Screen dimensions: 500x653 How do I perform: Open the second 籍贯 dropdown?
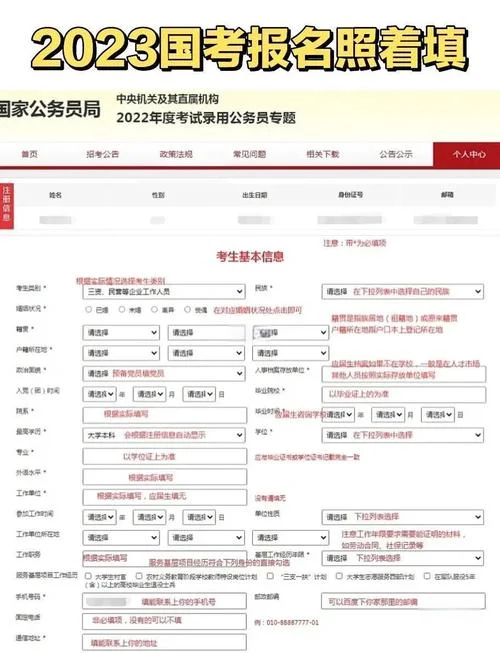(206, 333)
